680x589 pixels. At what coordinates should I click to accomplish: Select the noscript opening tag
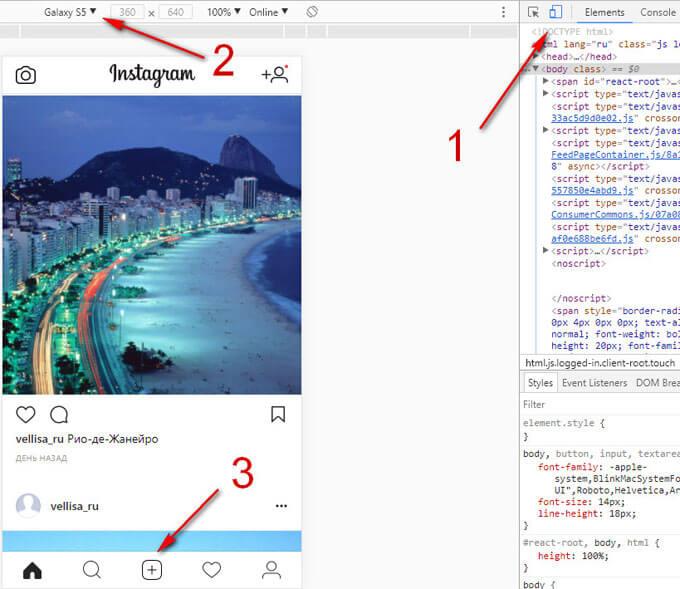(x=578, y=263)
